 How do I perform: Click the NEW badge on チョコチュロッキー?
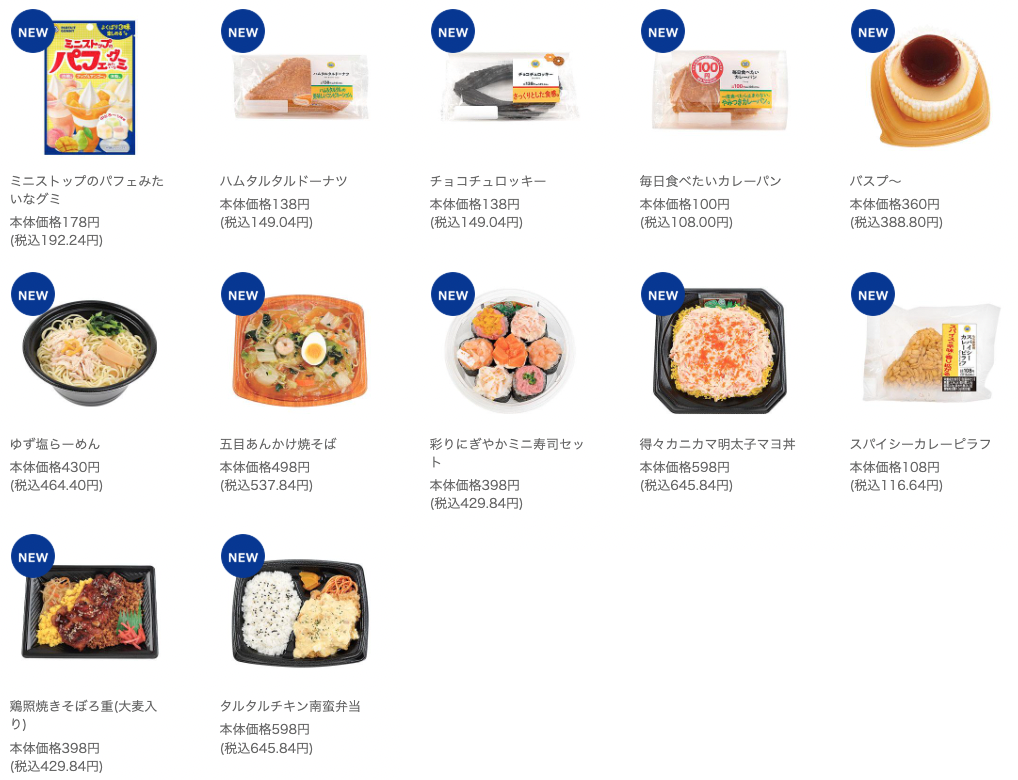tap(453, 31)
